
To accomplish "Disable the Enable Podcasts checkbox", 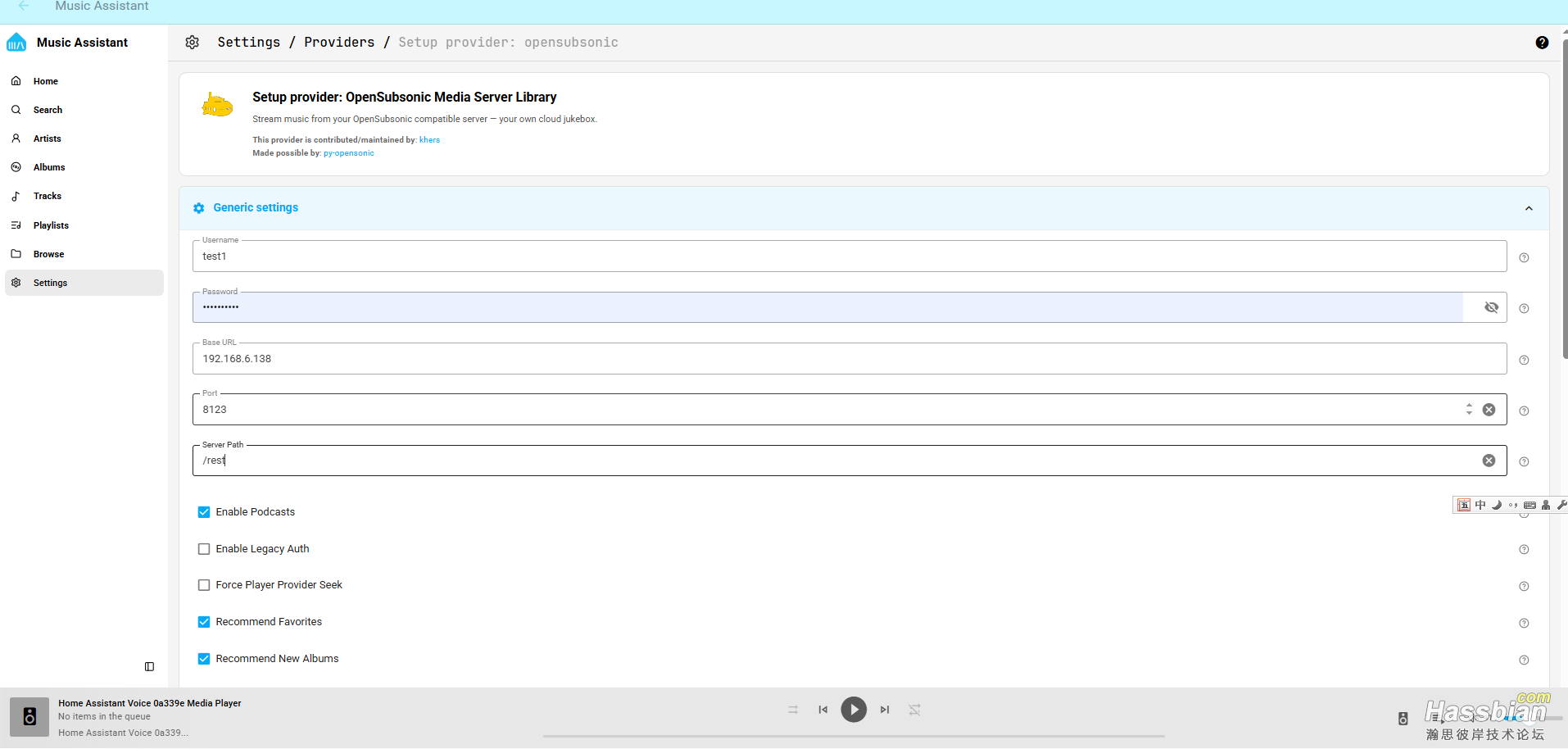I will (204, 512).
